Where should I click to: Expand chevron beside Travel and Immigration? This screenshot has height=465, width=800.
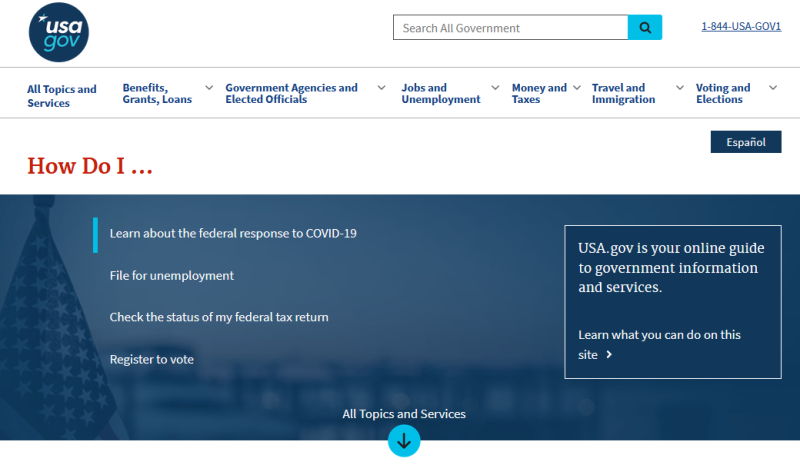pos(680,88)
